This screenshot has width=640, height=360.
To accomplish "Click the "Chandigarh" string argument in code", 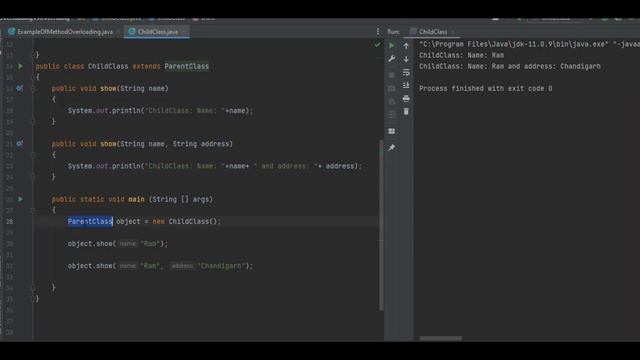I will pos(221,266).
